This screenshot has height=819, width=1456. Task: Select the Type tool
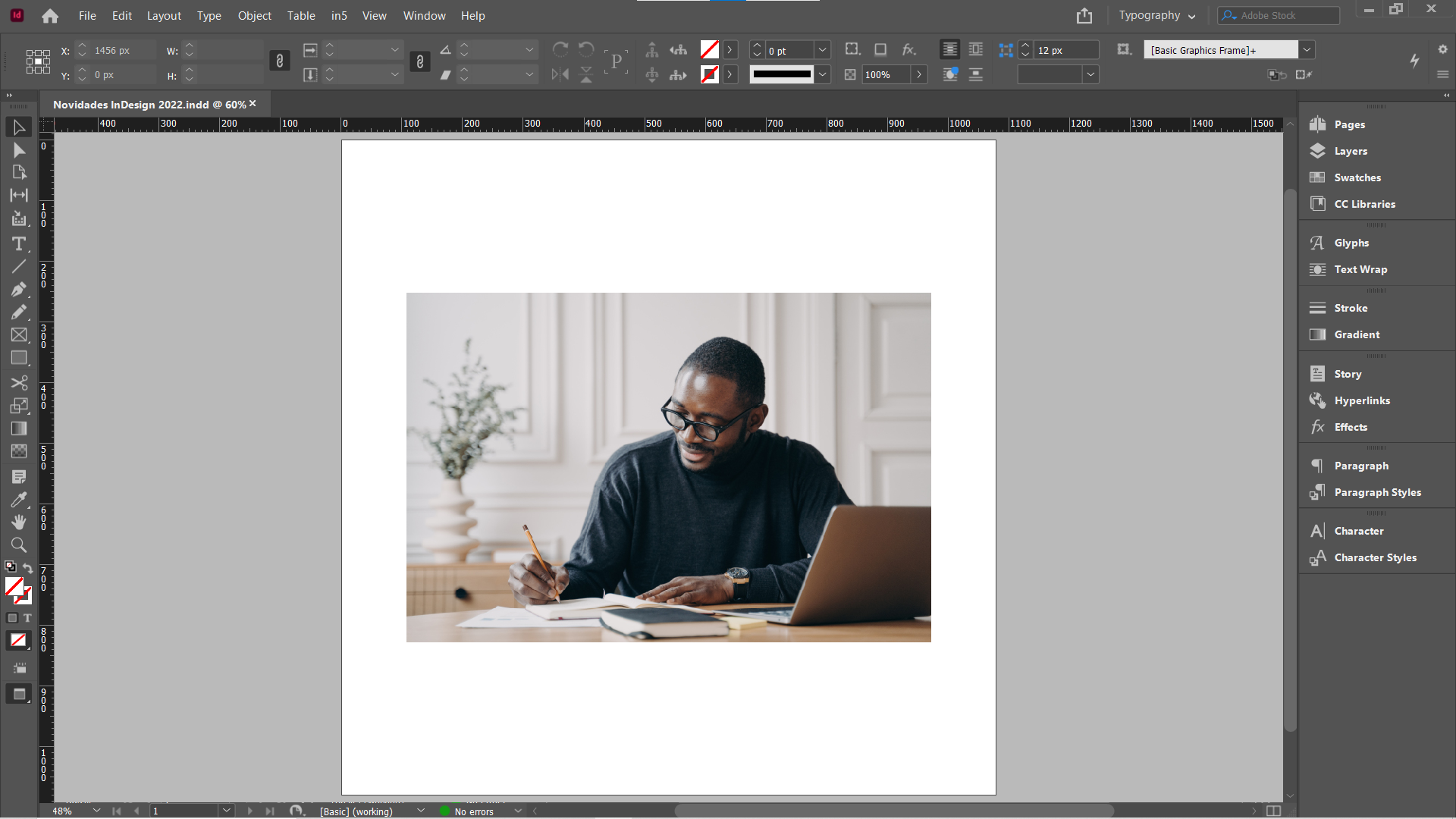(19, 243)
